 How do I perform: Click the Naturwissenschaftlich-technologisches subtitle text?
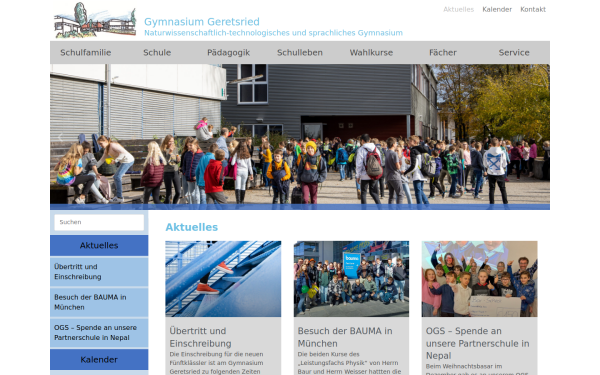pyautogui.click(x=273, y=33)
